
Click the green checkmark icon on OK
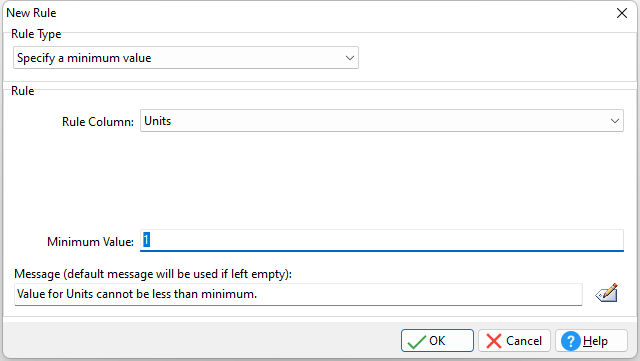(416, 341)
